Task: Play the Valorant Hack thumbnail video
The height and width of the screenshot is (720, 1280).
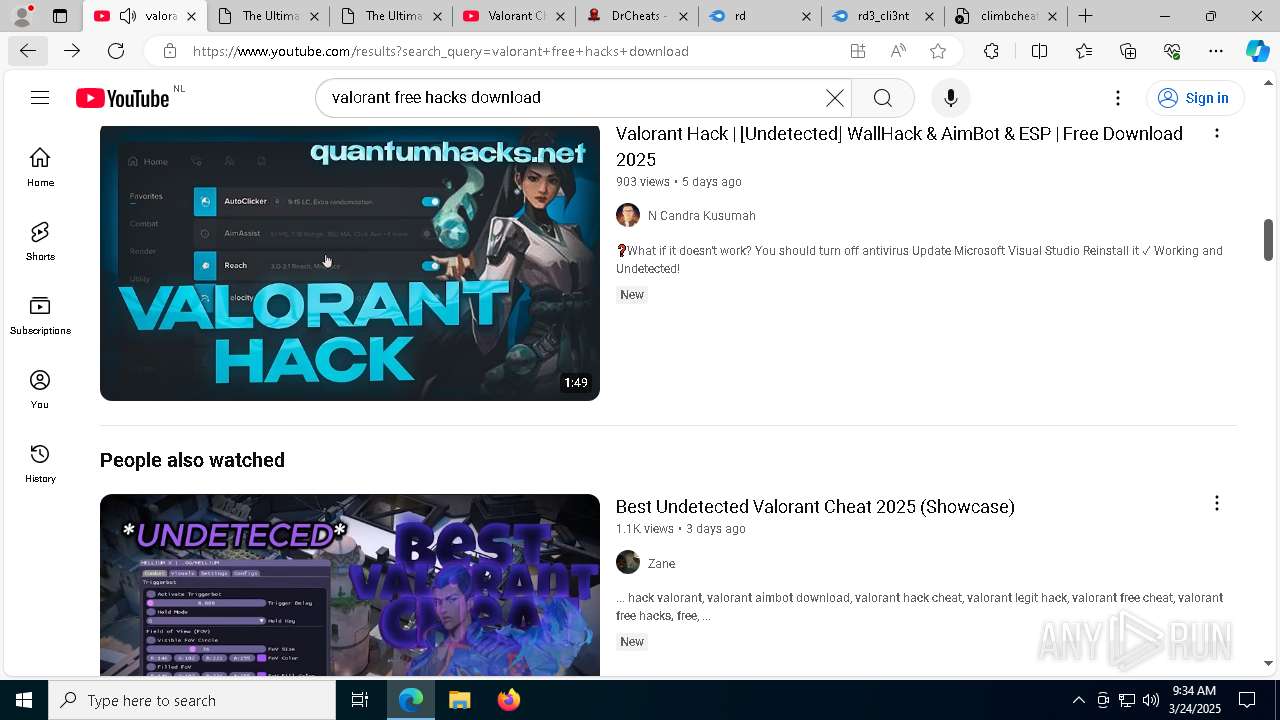Action: tap(350, 263)
